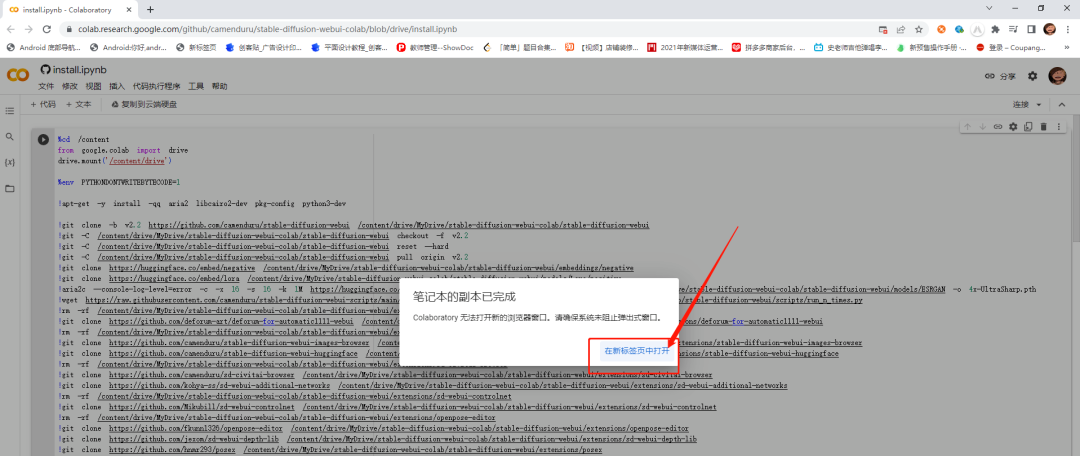Toggle the Chrome side panel icon

click(x=1031, y=30)
